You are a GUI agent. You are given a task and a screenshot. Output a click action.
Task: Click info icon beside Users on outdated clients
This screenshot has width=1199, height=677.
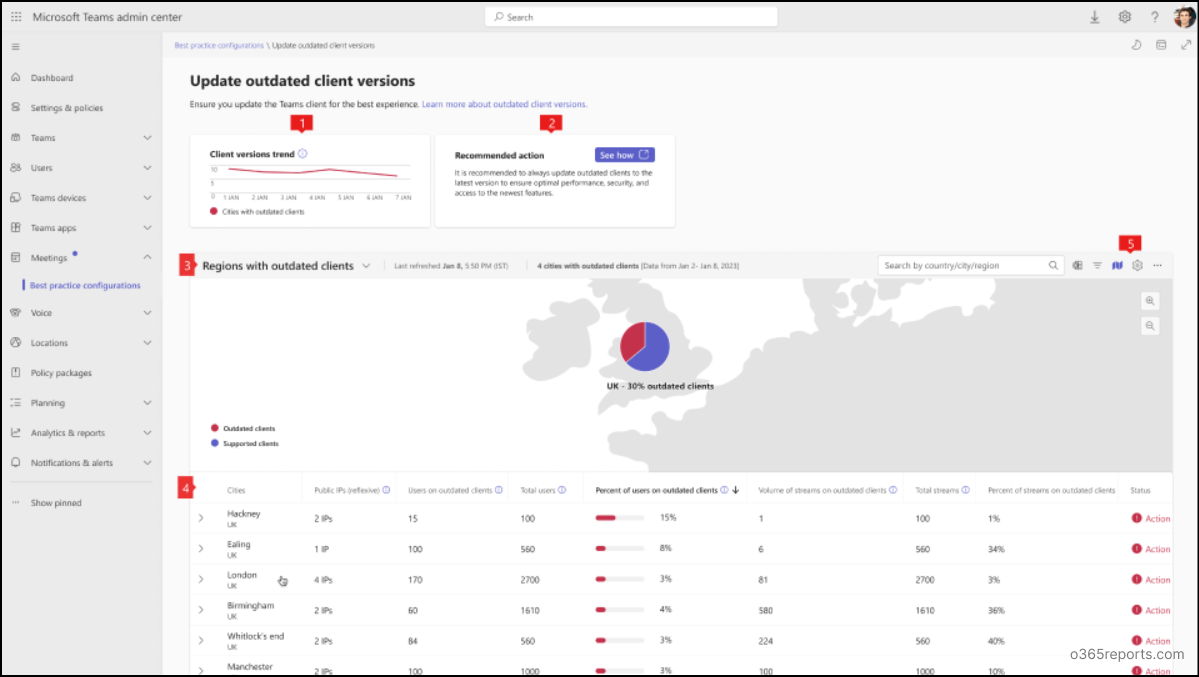click(499, 490)
